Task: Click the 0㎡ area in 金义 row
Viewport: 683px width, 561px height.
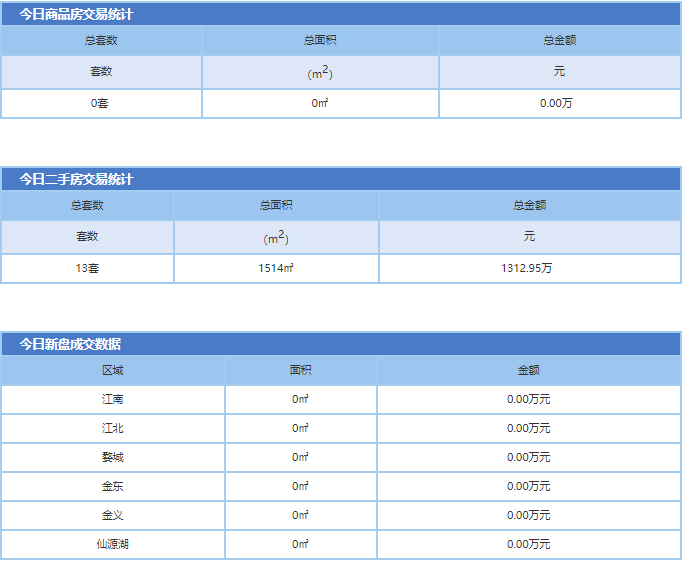Action: pos(301,515)
